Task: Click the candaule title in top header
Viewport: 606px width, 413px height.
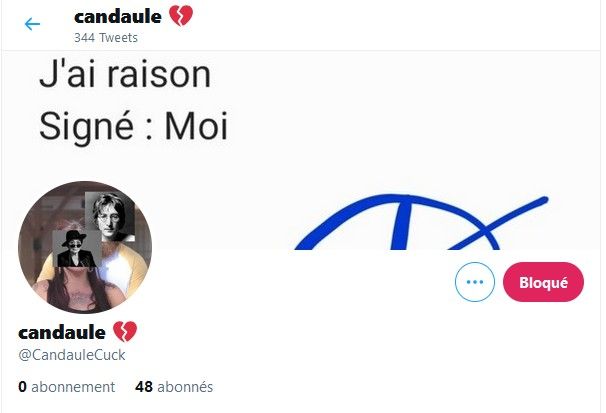Action: (118, 17)
